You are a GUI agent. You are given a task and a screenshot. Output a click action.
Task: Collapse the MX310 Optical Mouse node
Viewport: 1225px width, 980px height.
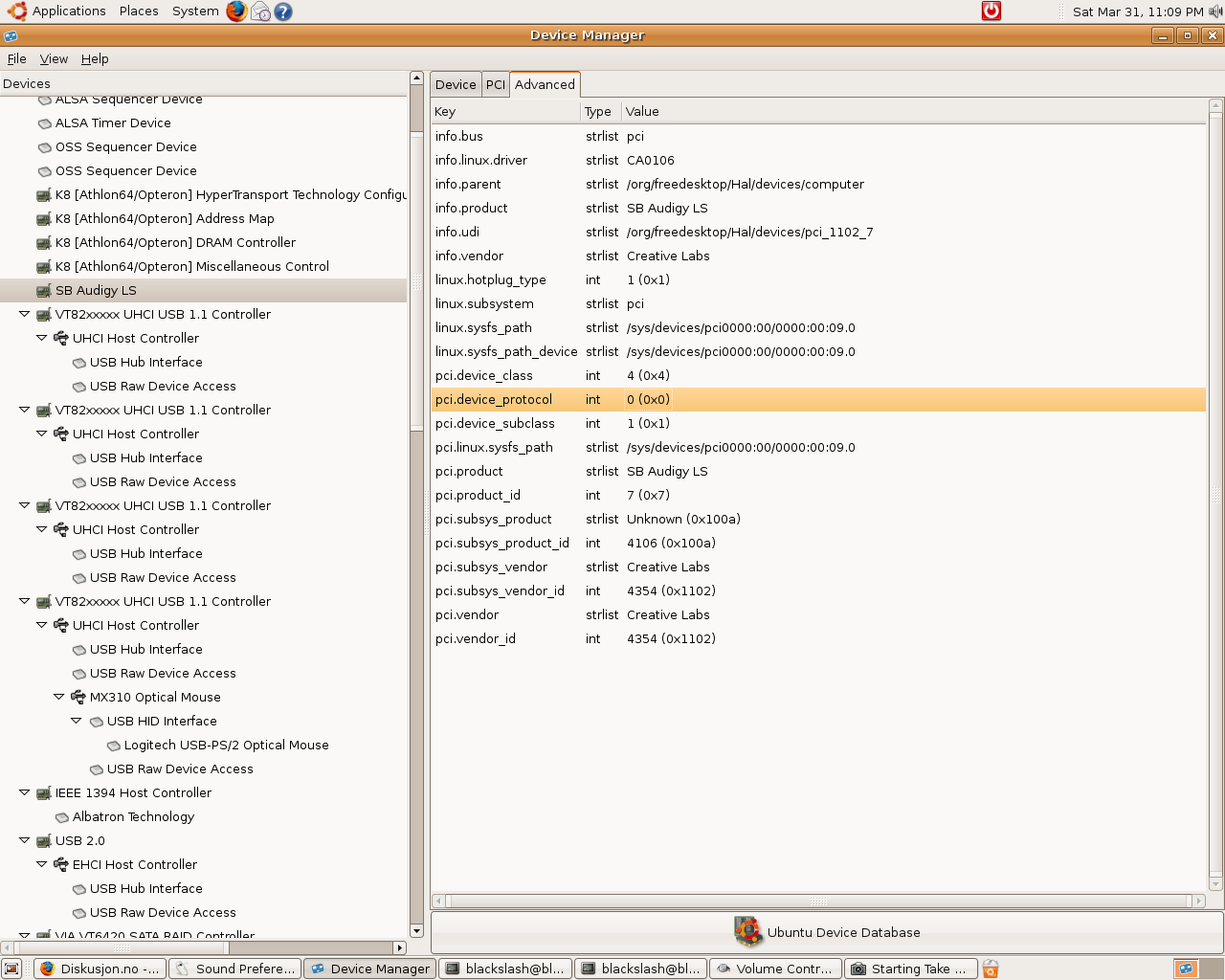[x=59, y=697]
